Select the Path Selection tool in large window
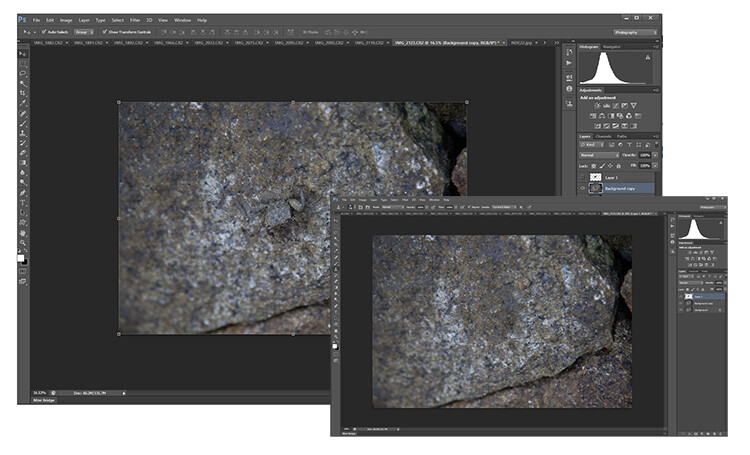Image resolution: width=750 pixels, height=455 pixels. (x=22, y=212)
